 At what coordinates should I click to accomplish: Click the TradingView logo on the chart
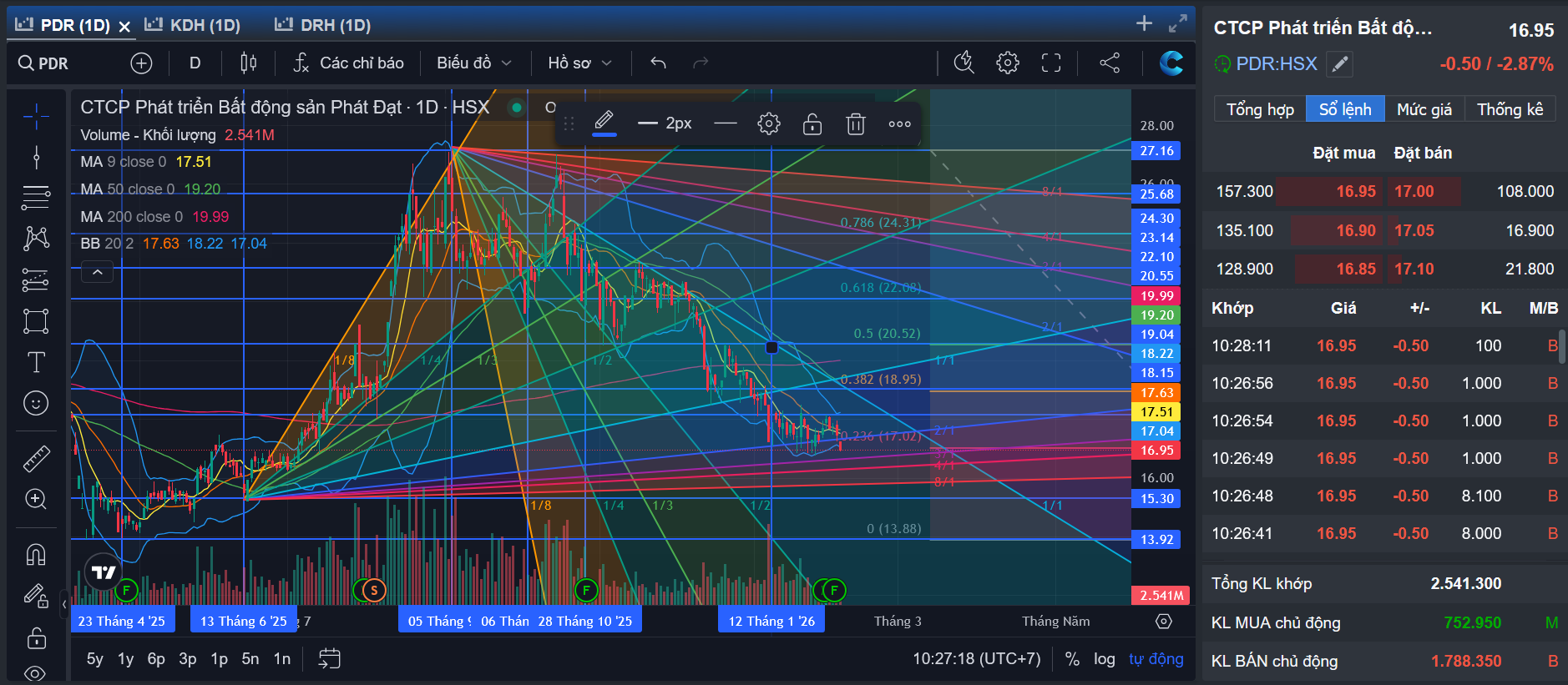click(104, 572)
